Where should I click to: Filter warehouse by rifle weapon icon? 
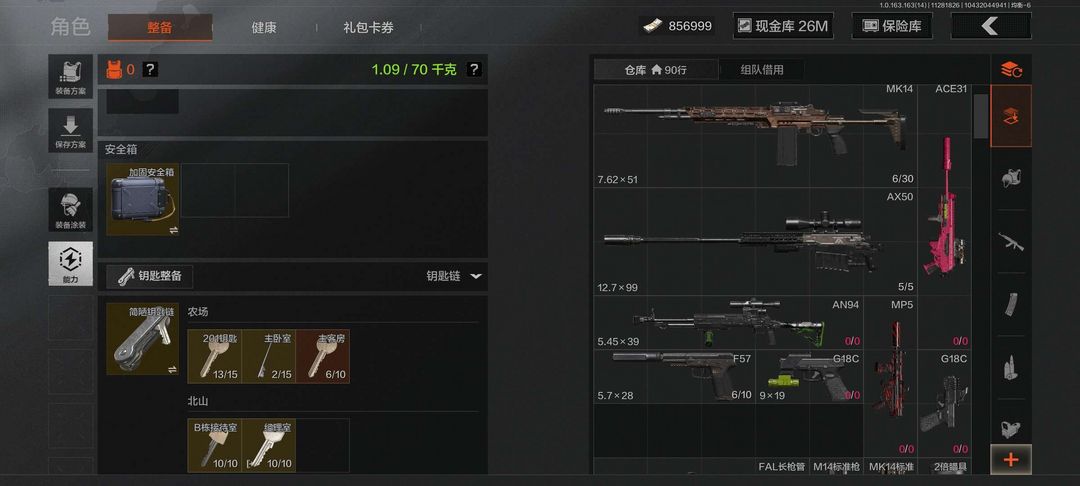(1010, 242)
